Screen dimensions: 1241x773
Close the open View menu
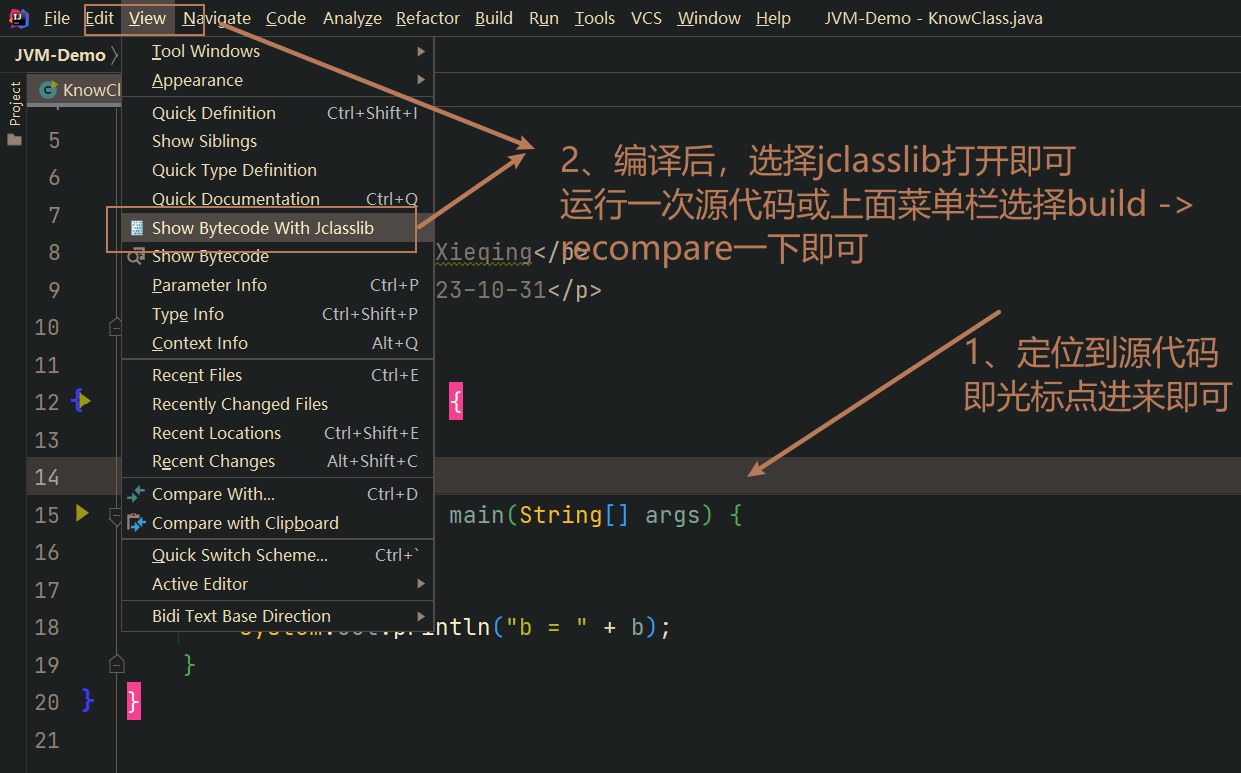[148, 18]
